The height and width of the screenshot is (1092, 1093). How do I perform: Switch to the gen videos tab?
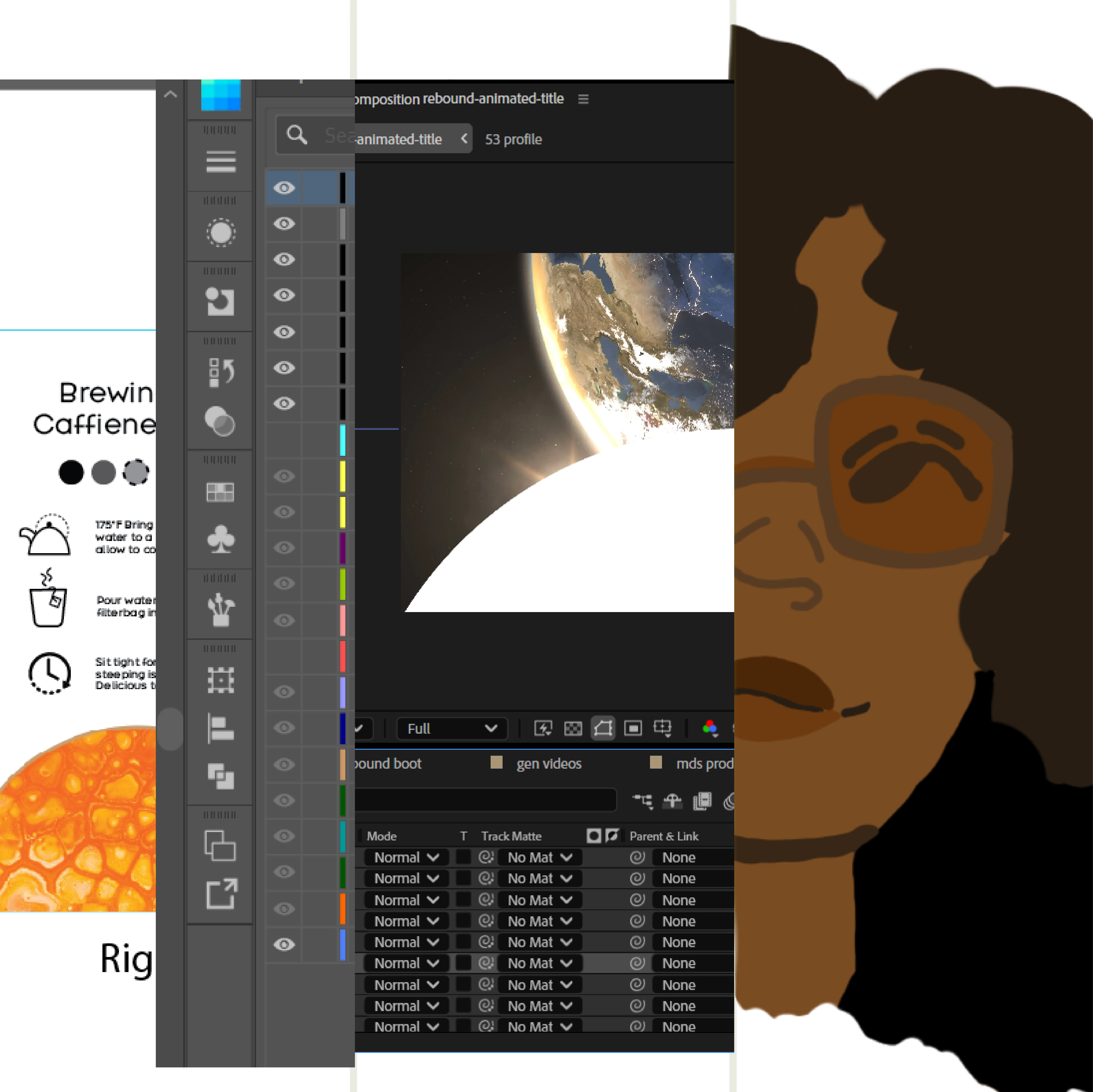[x=548, y=763]
